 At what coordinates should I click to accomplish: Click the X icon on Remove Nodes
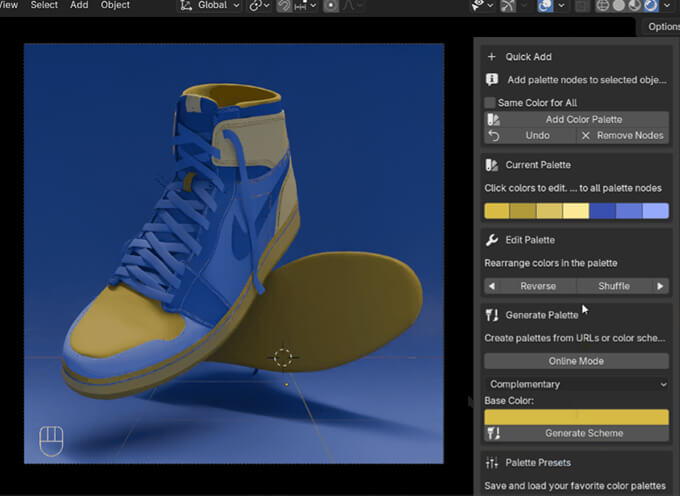pyautogui.click(x=586, y=135)
